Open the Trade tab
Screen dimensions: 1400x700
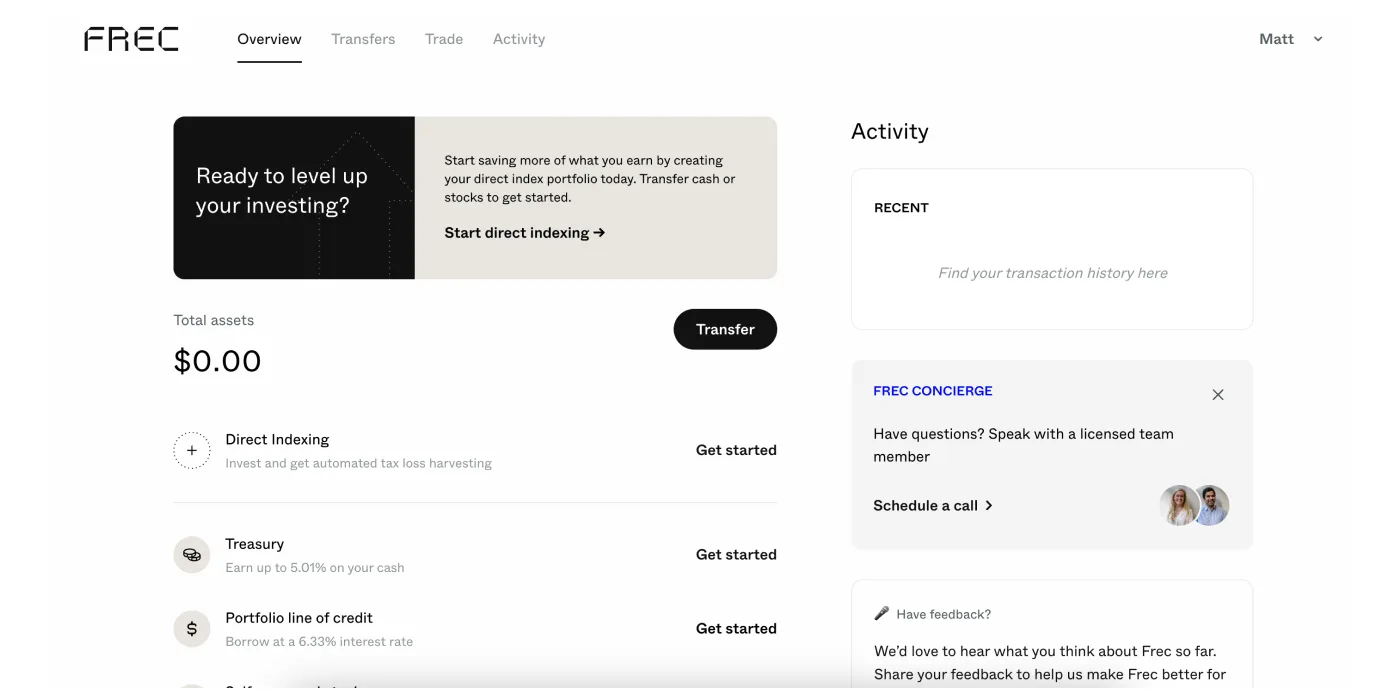[x=444, y=39]
